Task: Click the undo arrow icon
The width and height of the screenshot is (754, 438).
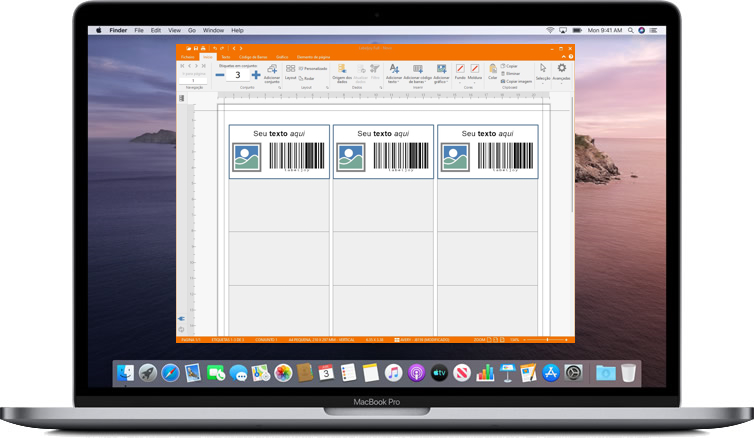Action: tap(215, 48)
